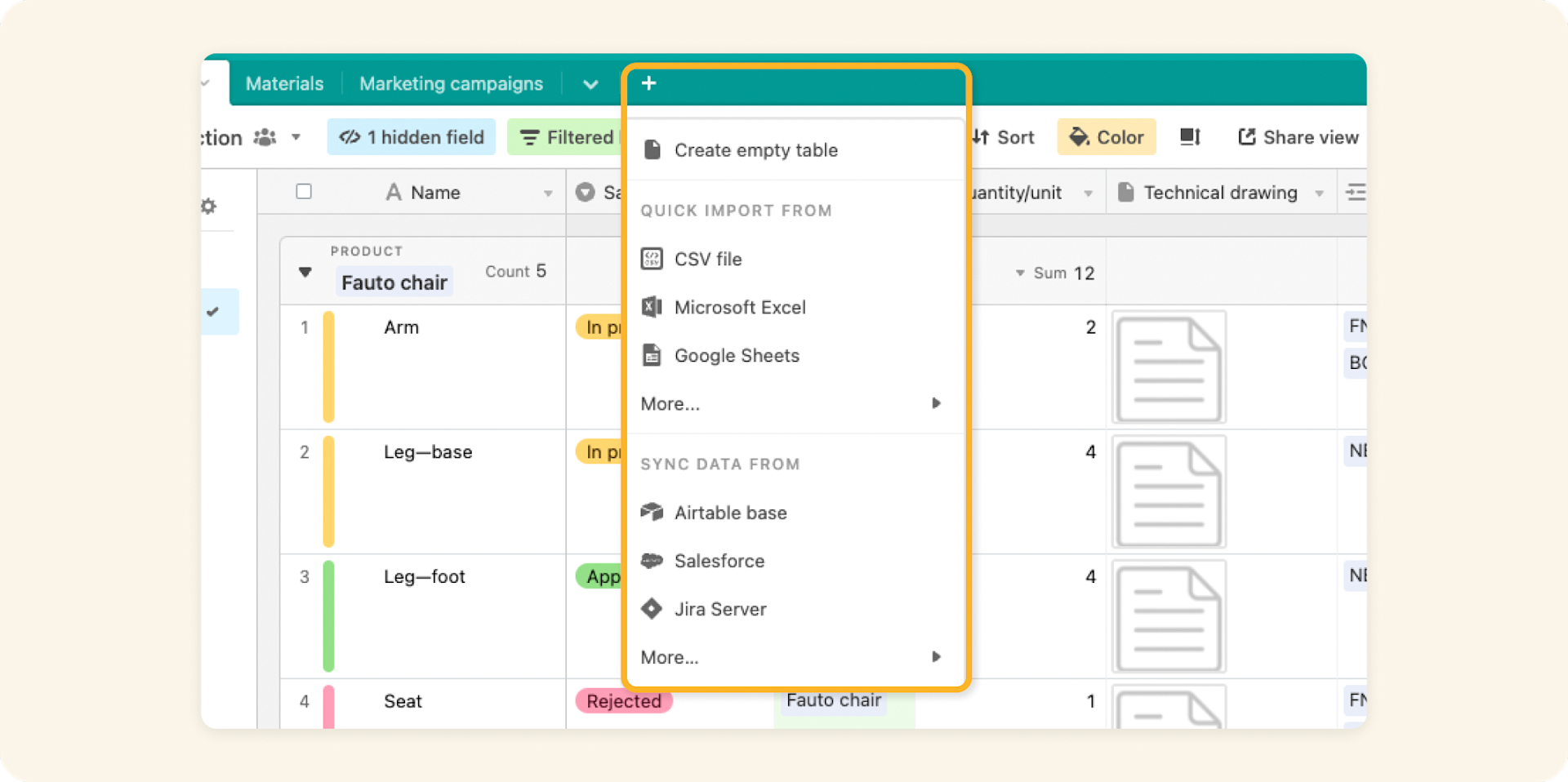Open the Technical drawing thumbnail for Arm
1568x782 pixels.
pos(1168,367)
